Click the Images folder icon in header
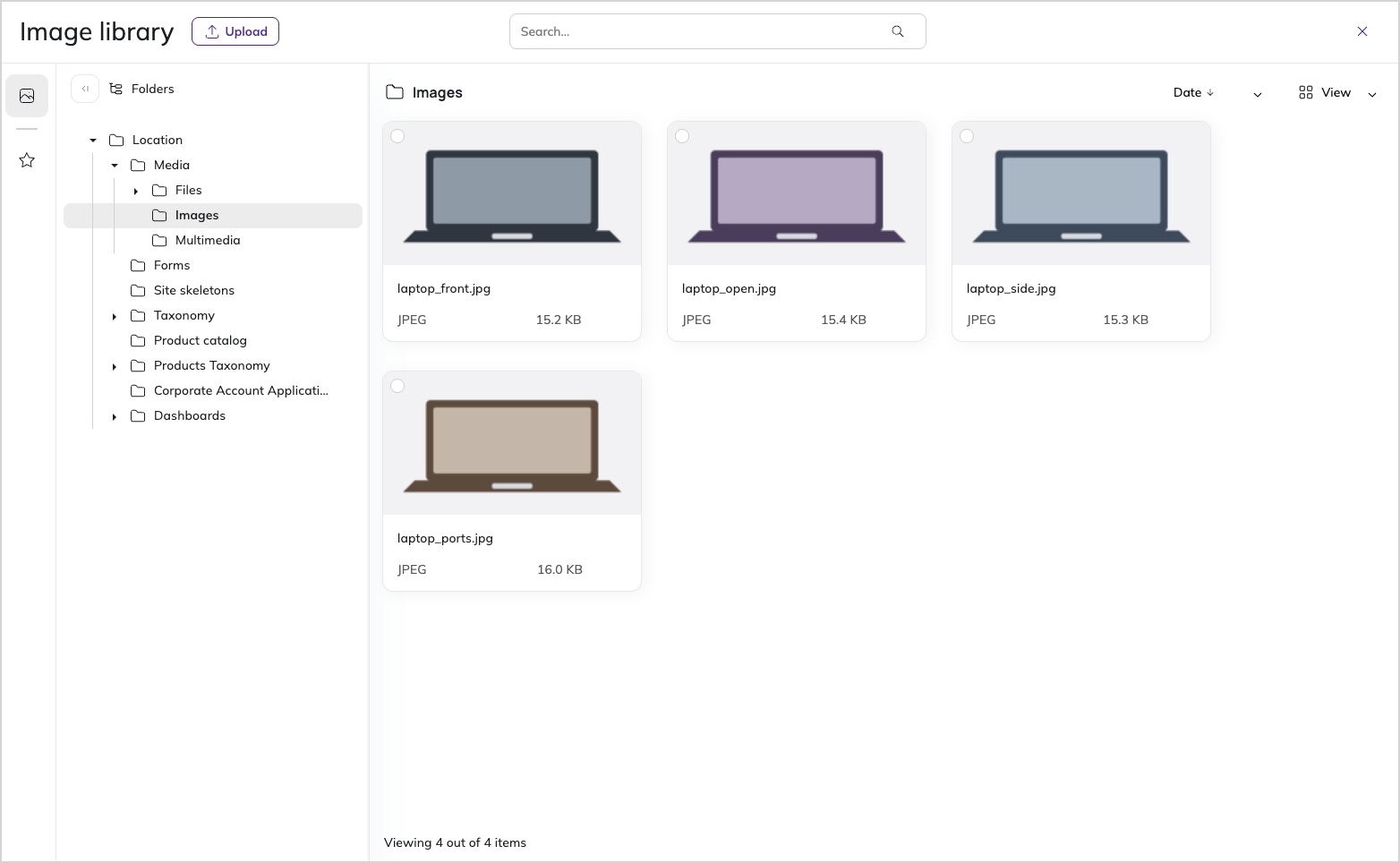The height and width of the screenshot is (863, 1400). tap(395, 92)
